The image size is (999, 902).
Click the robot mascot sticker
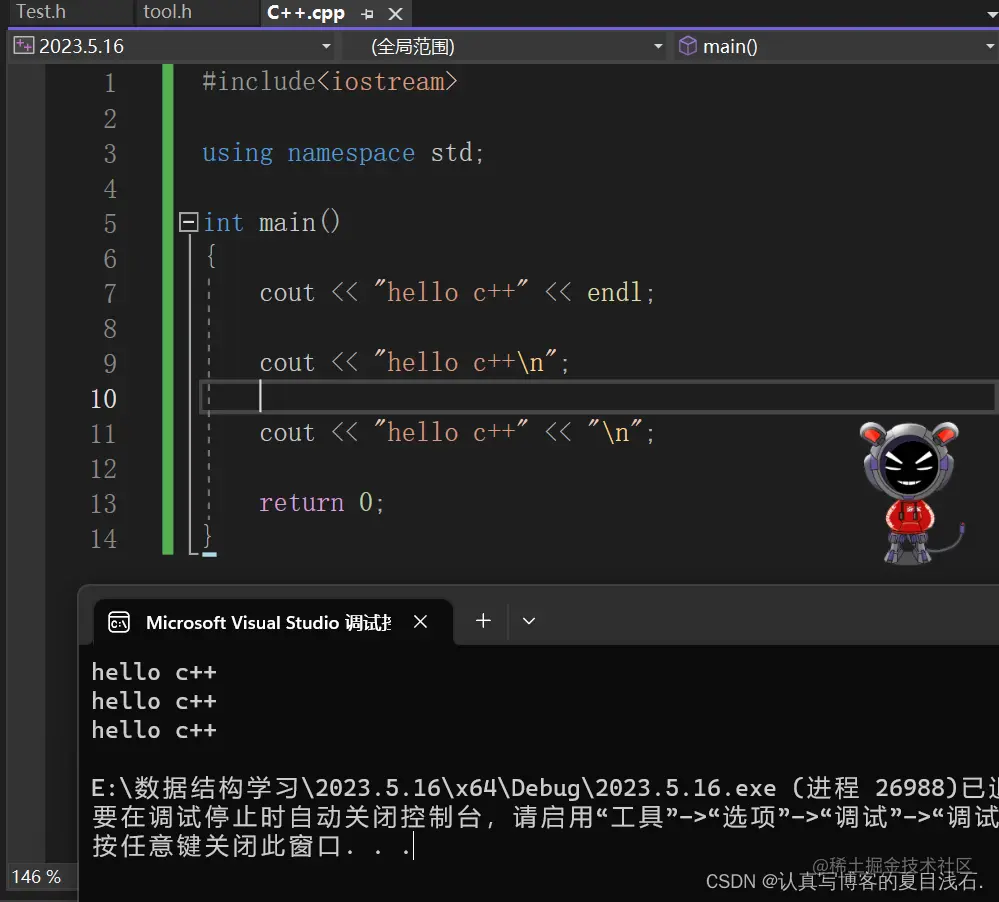(910, 493)
